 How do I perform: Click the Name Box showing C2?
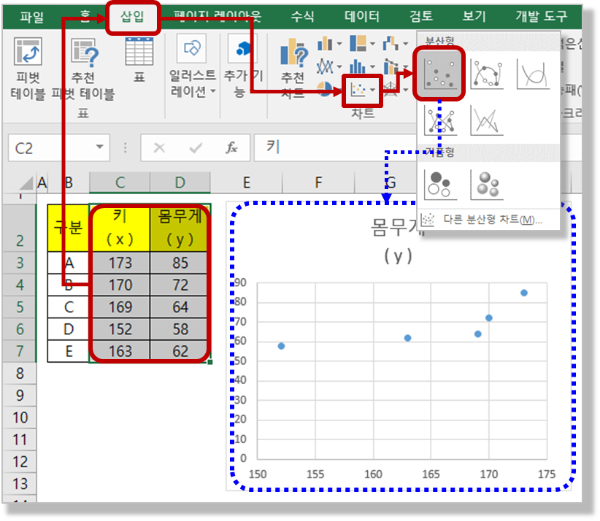point(52,148)
